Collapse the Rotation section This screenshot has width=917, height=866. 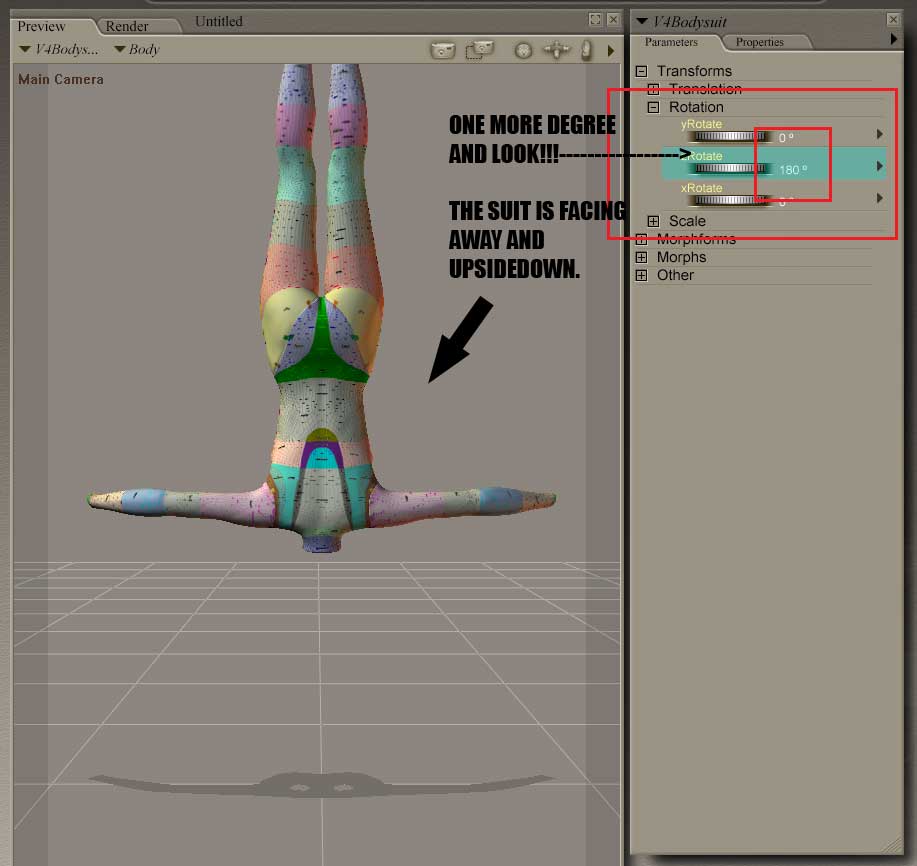coord(653,107)
